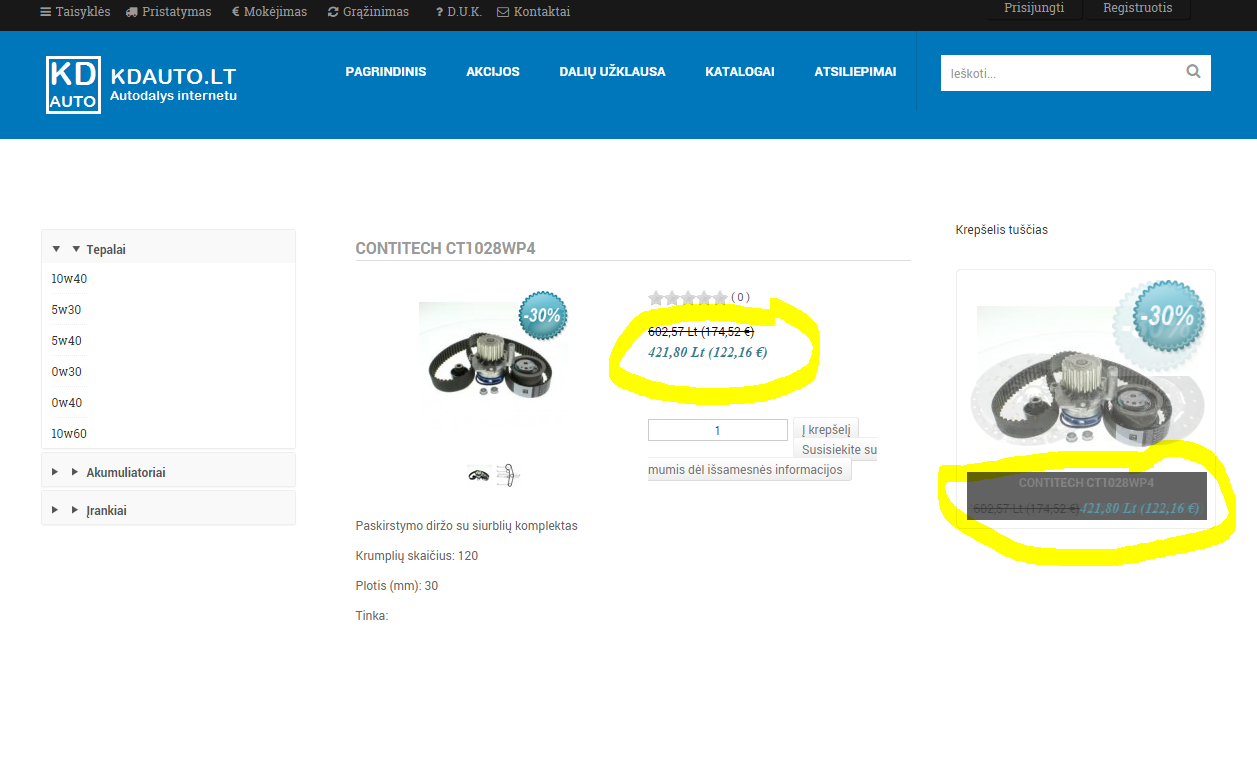
Task: Select the 10w40 oil subcategory
Action: coord(69,279)
